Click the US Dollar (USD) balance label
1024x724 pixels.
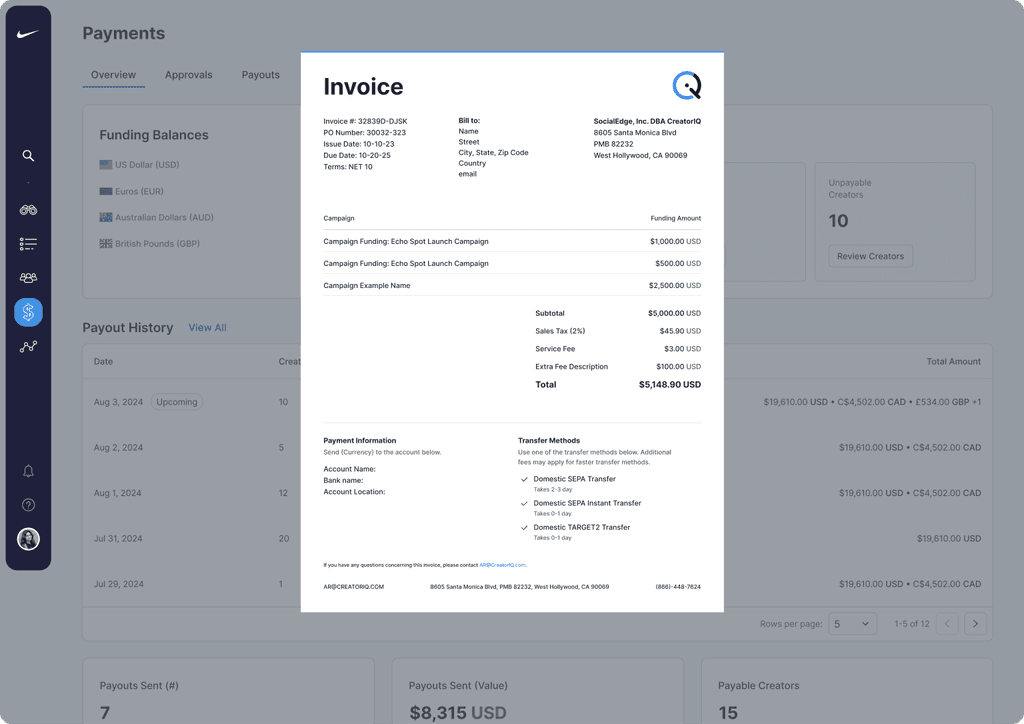(x=147, y=165)
